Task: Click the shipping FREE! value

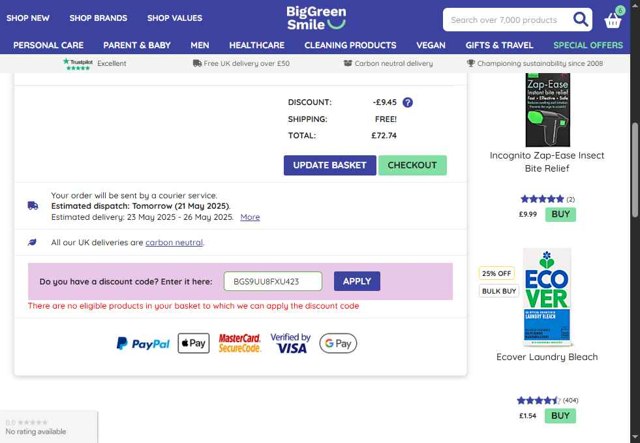Action: click(386, 119)
